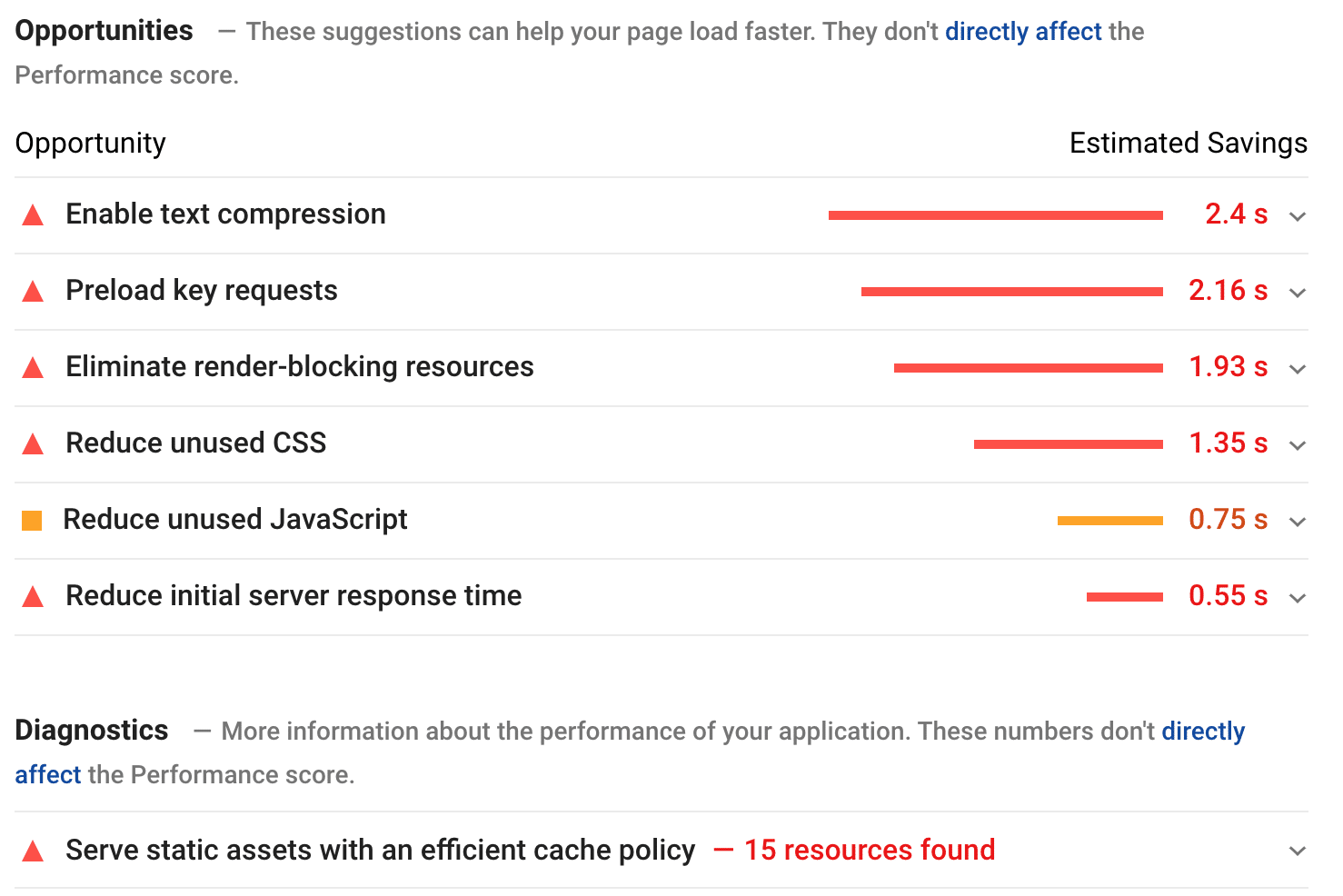Click the orange savings bar for Reduce unused JavaScript
Screen dimensions: 1343x896
coord(1110,520)
